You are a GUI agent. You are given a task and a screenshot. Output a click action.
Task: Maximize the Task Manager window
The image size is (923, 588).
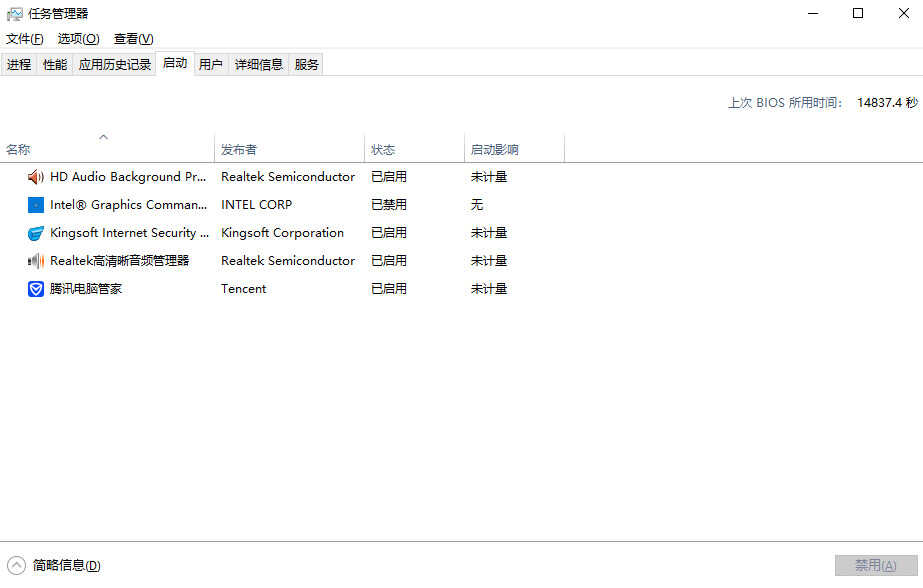(858, 13)
